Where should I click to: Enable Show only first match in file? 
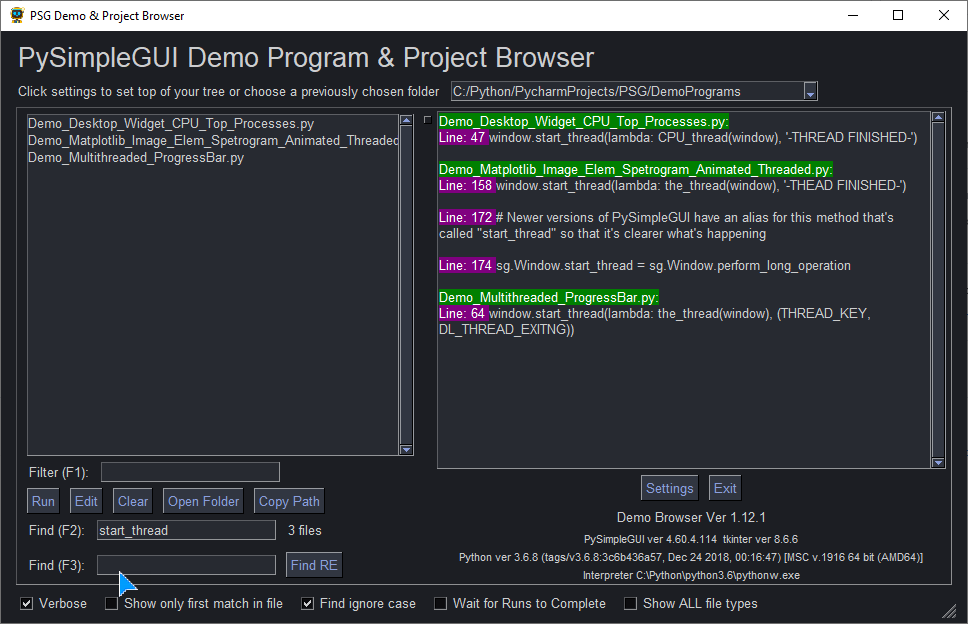[111, 604]
